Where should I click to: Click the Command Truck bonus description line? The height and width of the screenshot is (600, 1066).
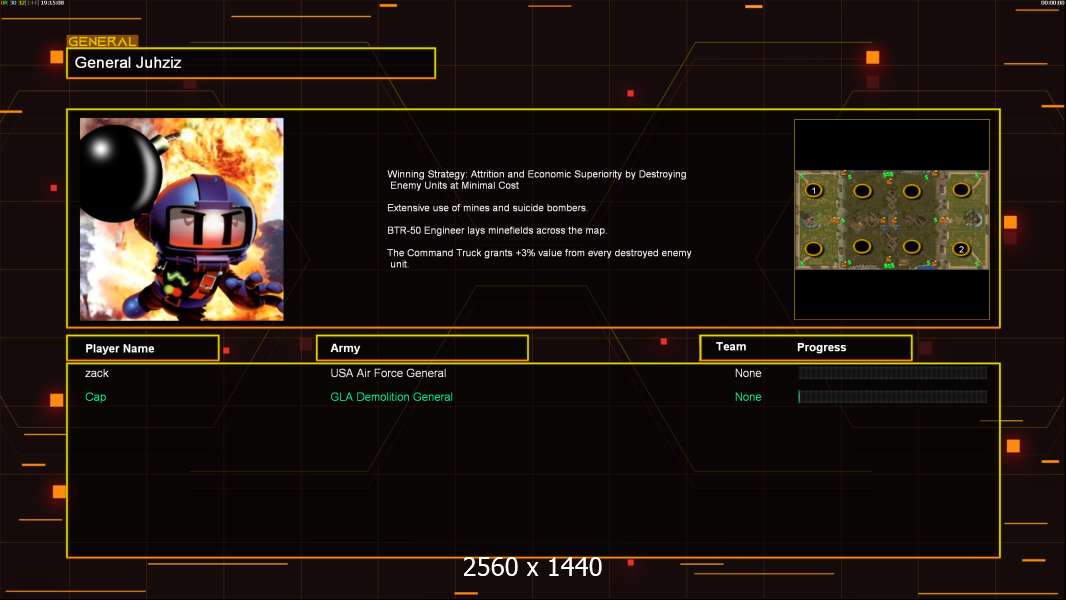539,258
